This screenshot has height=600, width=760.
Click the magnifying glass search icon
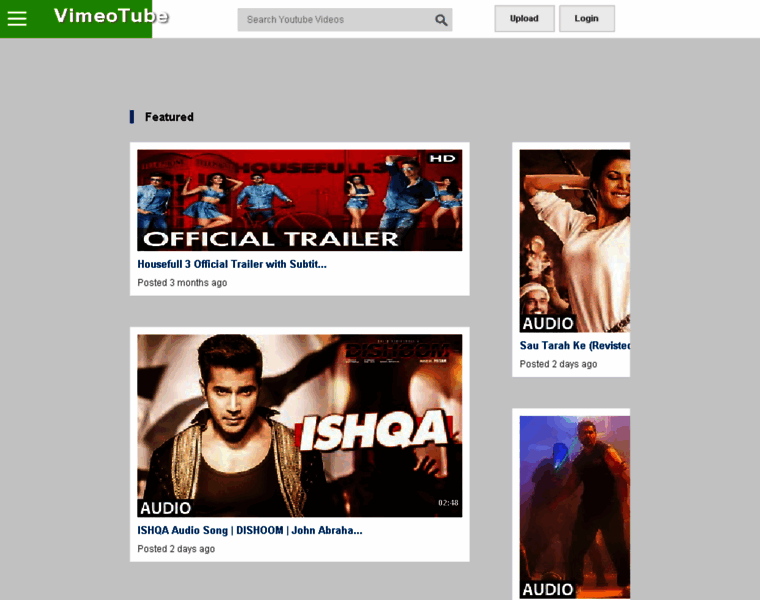coord(441,20)
